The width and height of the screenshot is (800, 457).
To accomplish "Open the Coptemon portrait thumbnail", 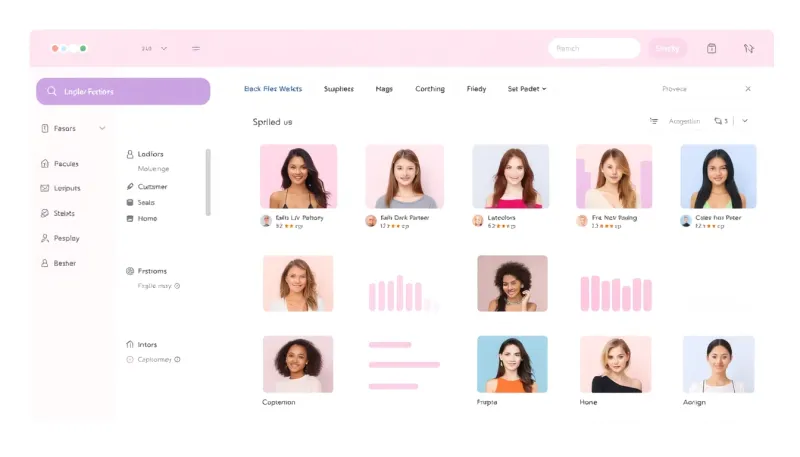I will pos(298,364).
